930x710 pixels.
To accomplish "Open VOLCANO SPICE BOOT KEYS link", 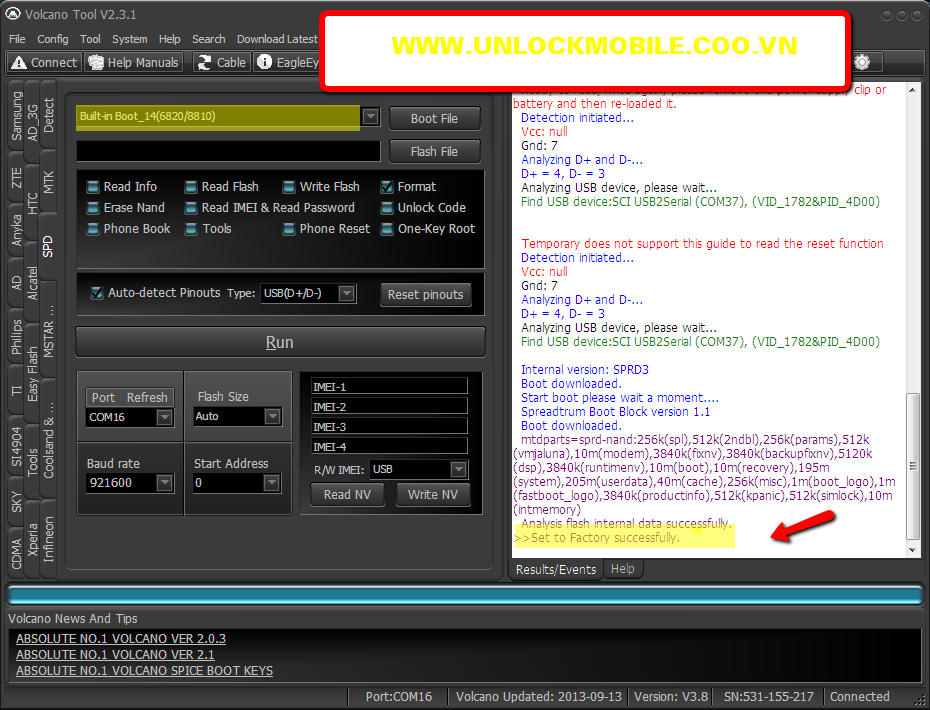I will click(x=145, y=671).
